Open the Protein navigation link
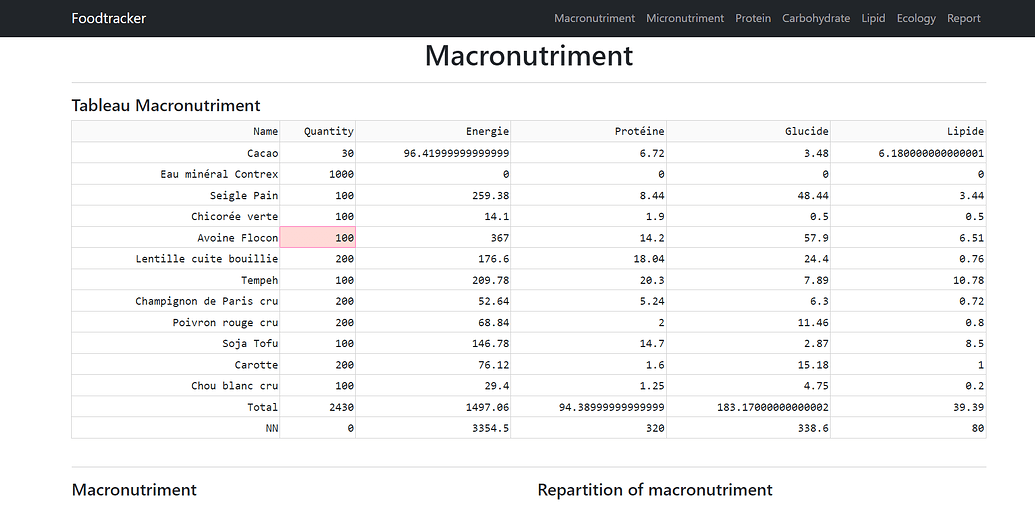The width and height of the screenshot is (1035, 513). 752,18
